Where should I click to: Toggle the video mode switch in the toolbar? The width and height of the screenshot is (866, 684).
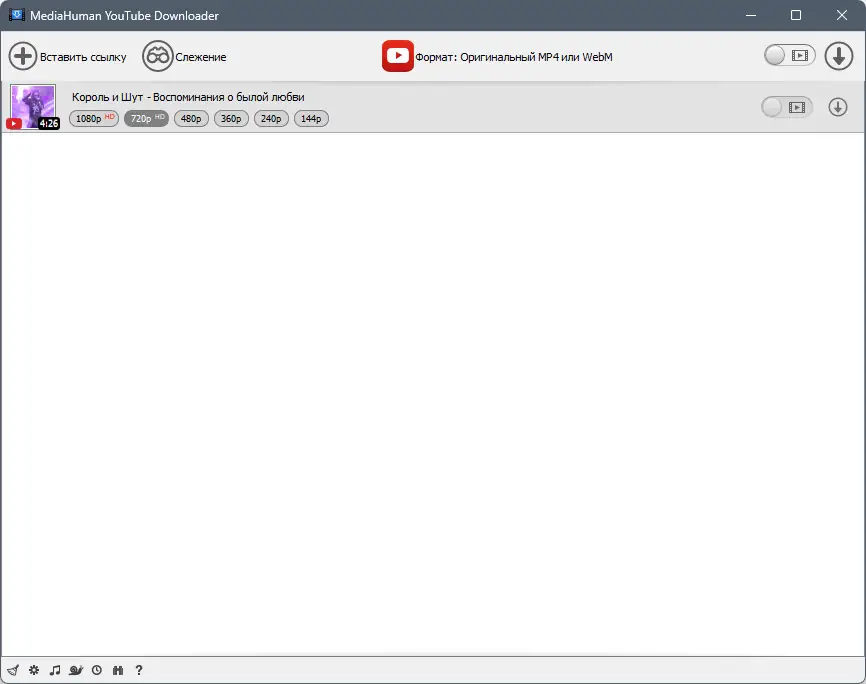789,56
